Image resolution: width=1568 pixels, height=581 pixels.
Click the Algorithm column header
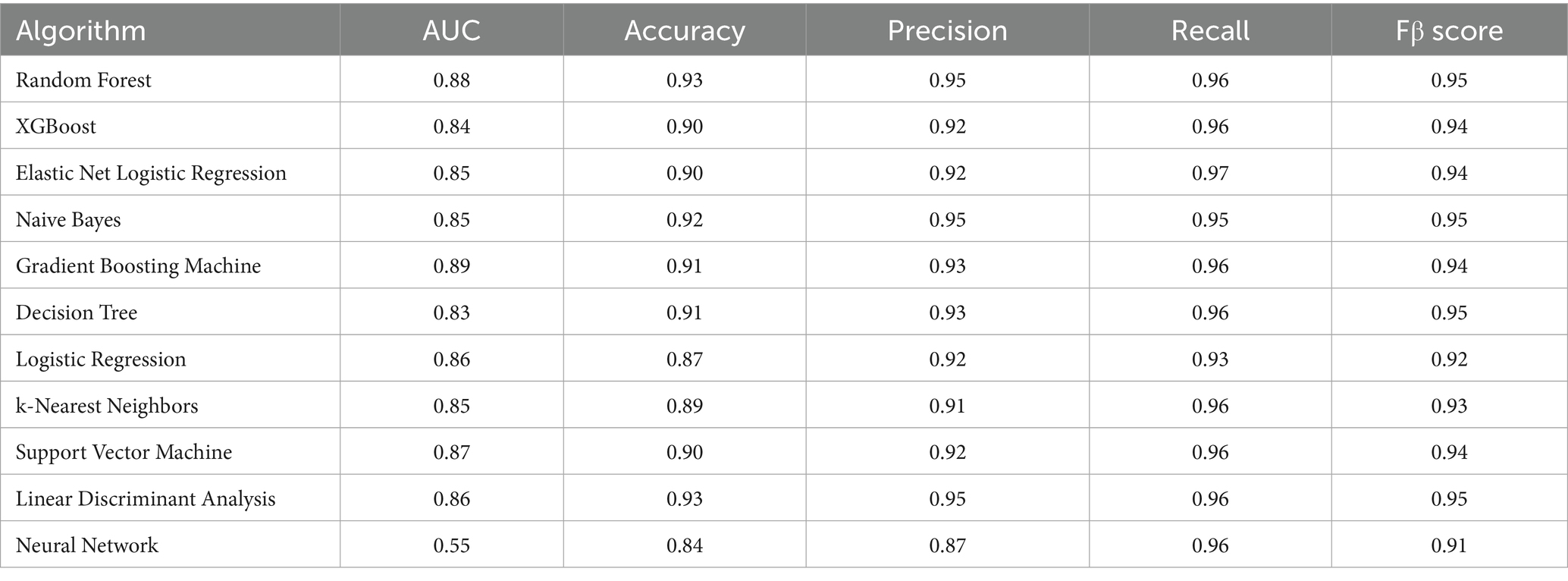coord(80,31)
